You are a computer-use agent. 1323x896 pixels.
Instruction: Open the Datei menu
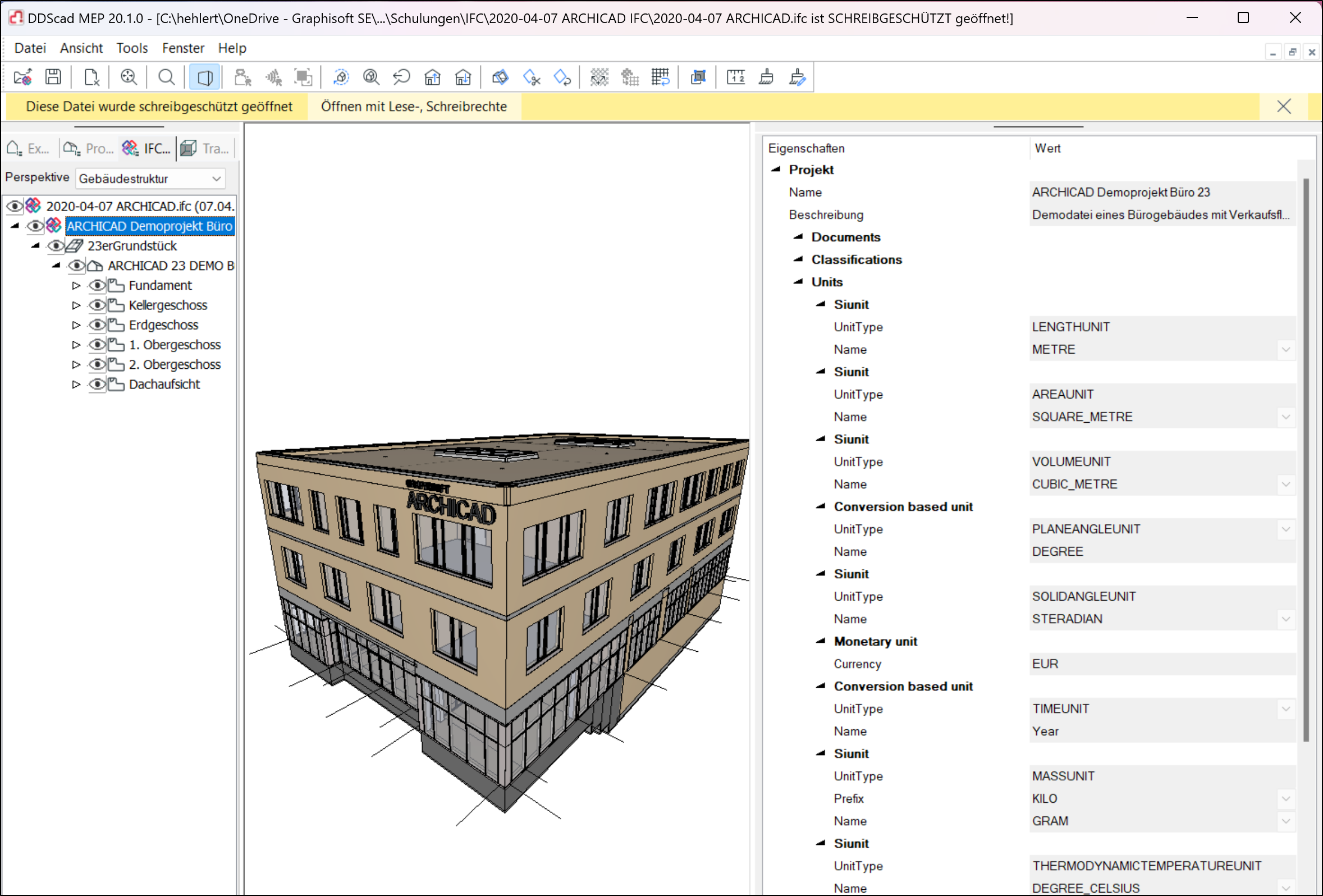(30, 48)
